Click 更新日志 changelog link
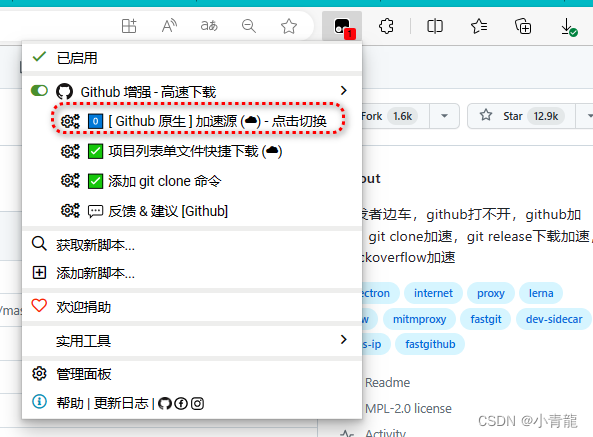This screenshot has height=437, width=593. point(121,403)
